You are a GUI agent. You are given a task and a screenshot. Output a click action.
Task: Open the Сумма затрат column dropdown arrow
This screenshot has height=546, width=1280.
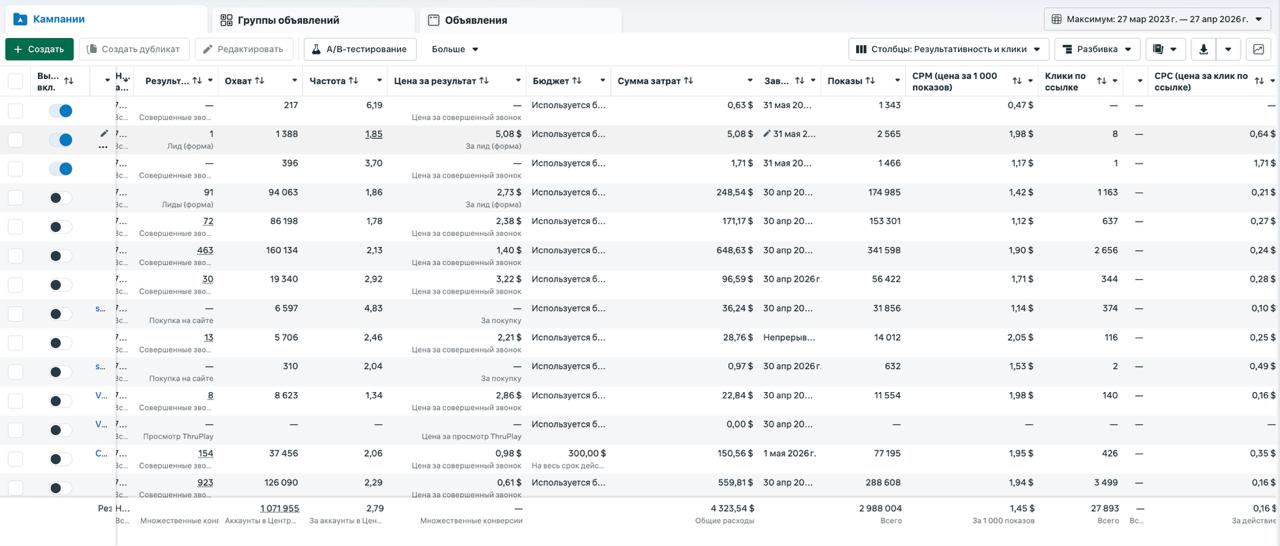[x=750, y=81]
